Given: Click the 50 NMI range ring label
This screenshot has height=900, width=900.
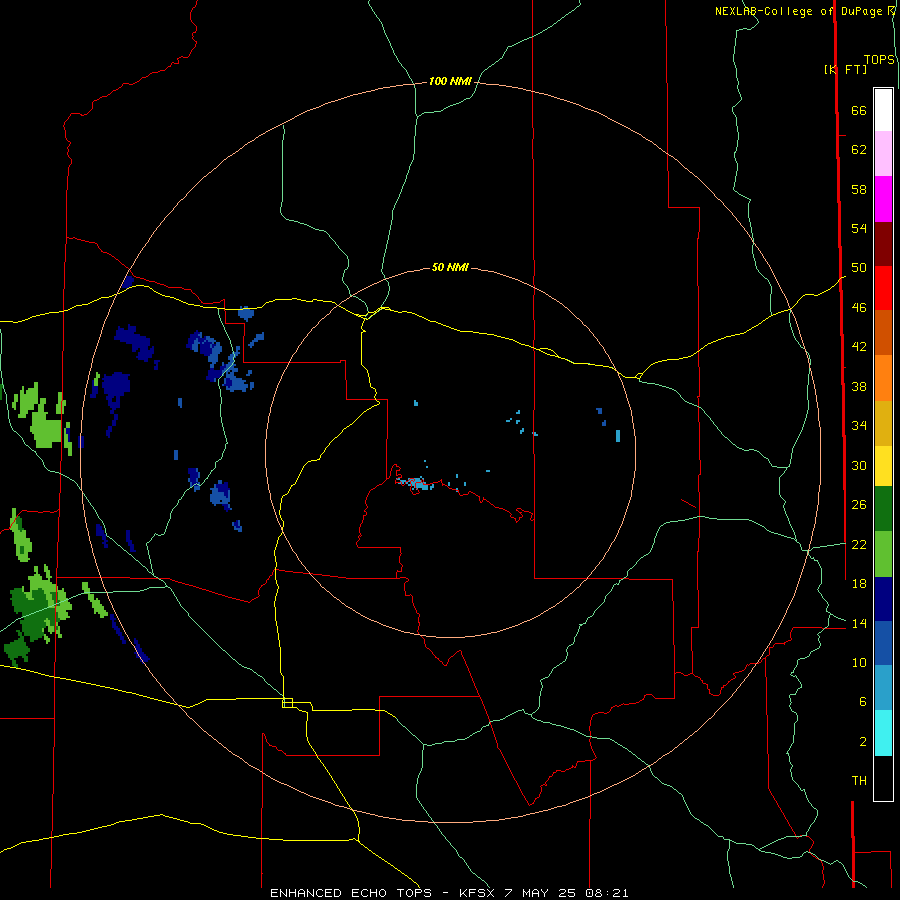Looking at the screenshot, I should (450, 267).
